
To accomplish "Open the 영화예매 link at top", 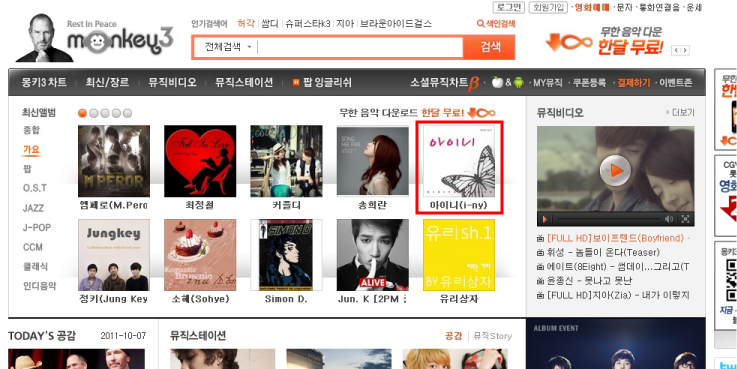I will click(592, 8).
